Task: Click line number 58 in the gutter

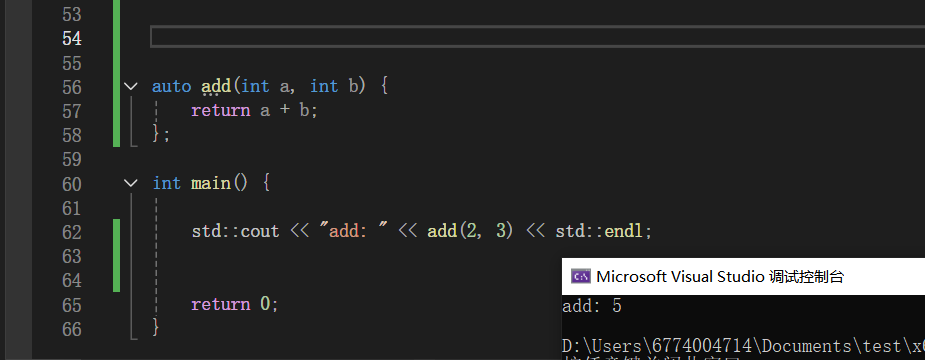Action: 71,135
